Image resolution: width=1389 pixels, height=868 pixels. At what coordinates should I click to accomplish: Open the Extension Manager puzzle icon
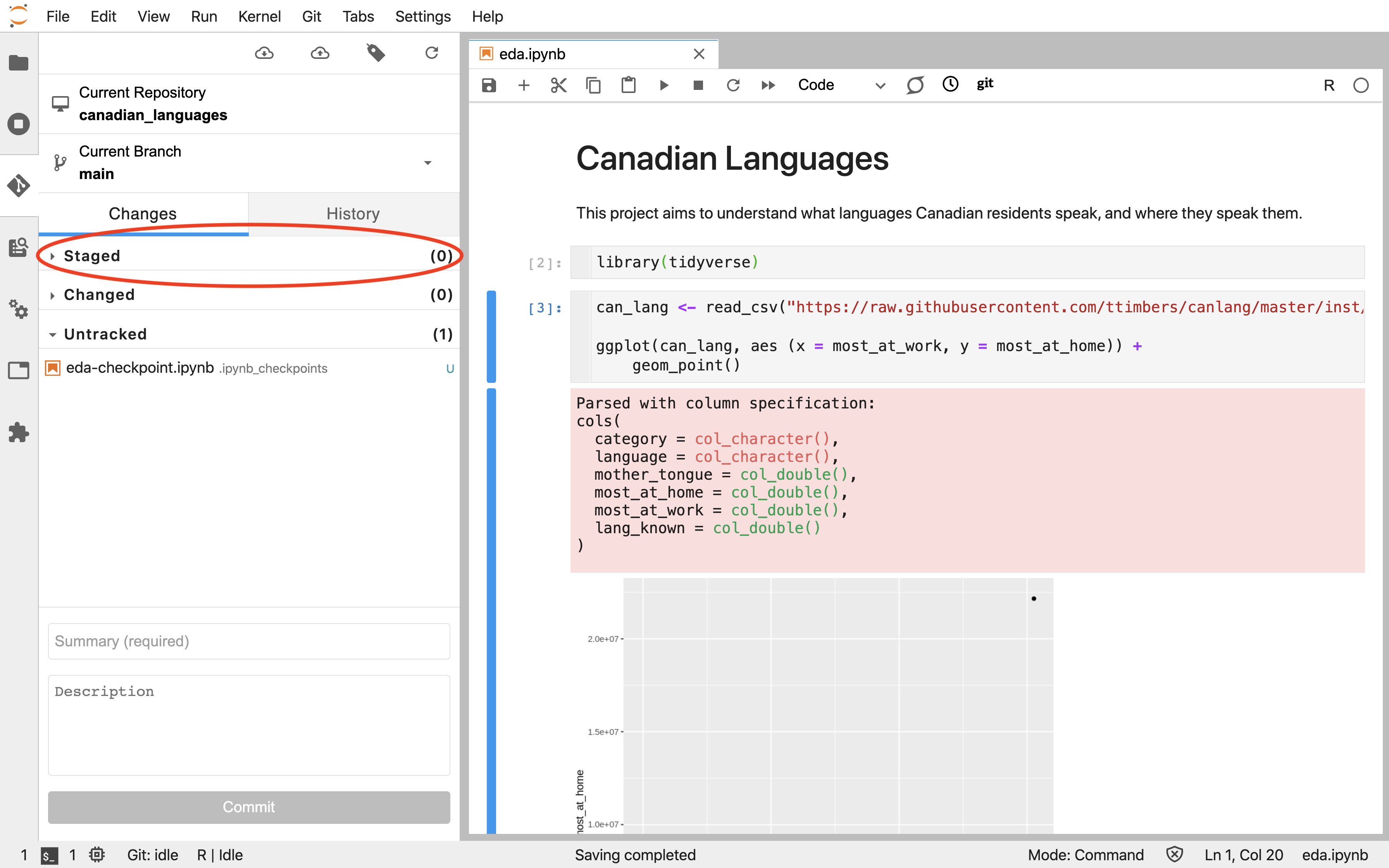pyautogui.click(x=18, y=432)
